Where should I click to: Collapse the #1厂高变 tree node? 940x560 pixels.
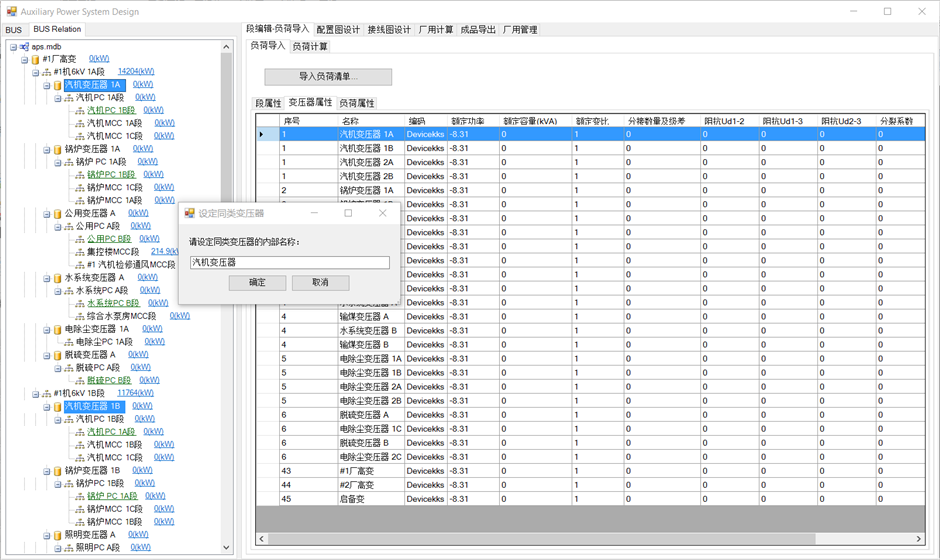click(x=25, y=59)
